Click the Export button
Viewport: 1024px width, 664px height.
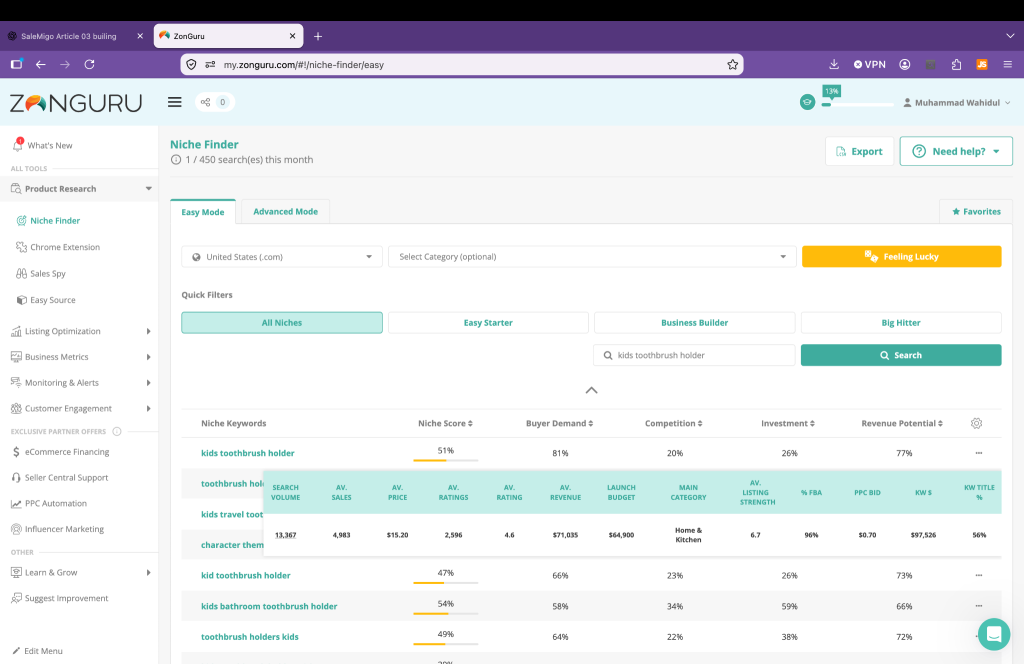pos(859,151)
